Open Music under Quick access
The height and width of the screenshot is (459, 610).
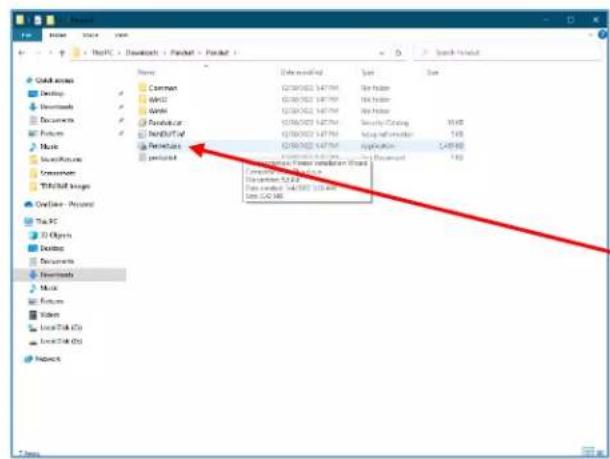[x=44, y=146]
